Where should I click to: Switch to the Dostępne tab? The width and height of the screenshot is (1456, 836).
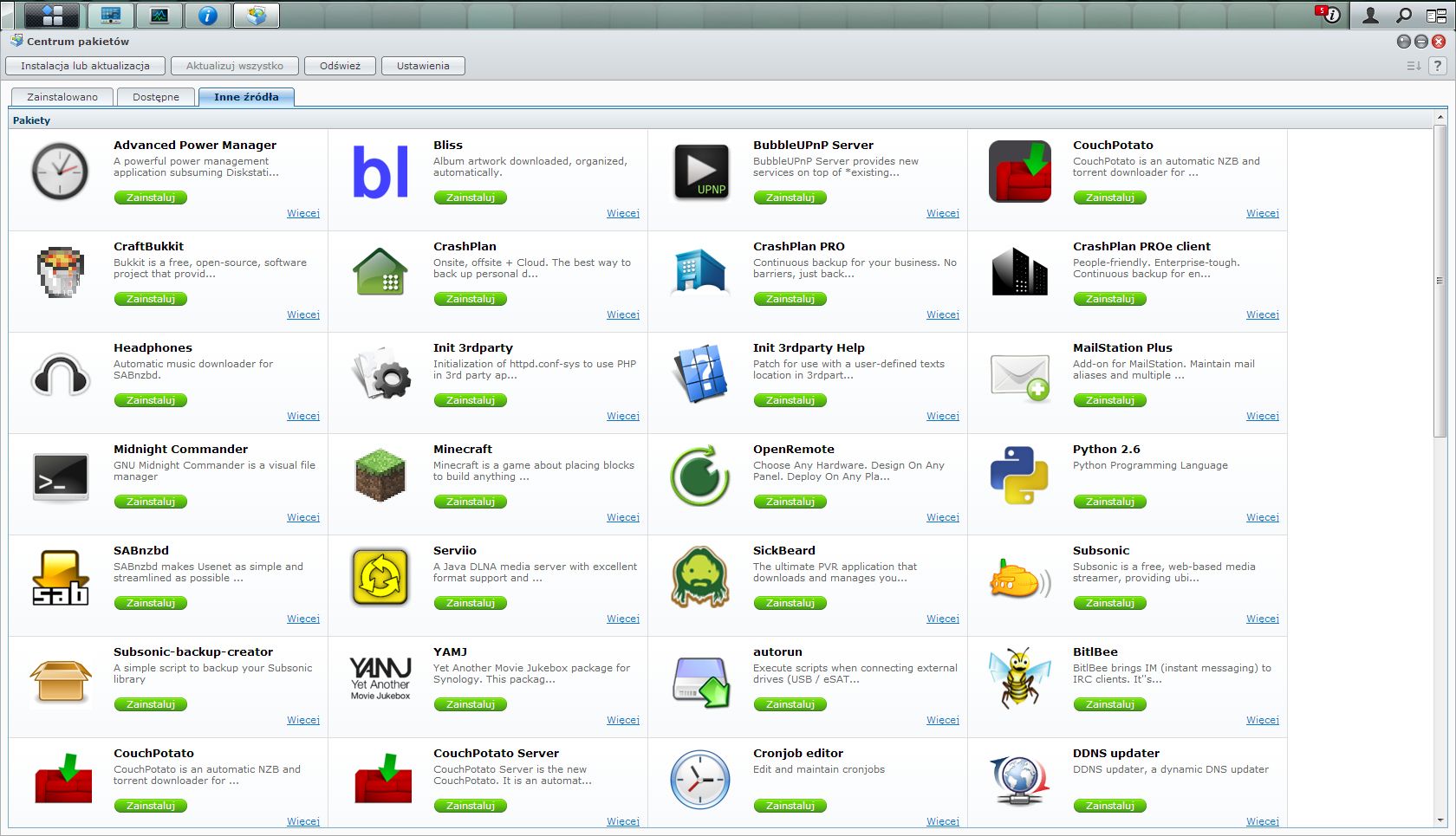(x=156, y=97)
